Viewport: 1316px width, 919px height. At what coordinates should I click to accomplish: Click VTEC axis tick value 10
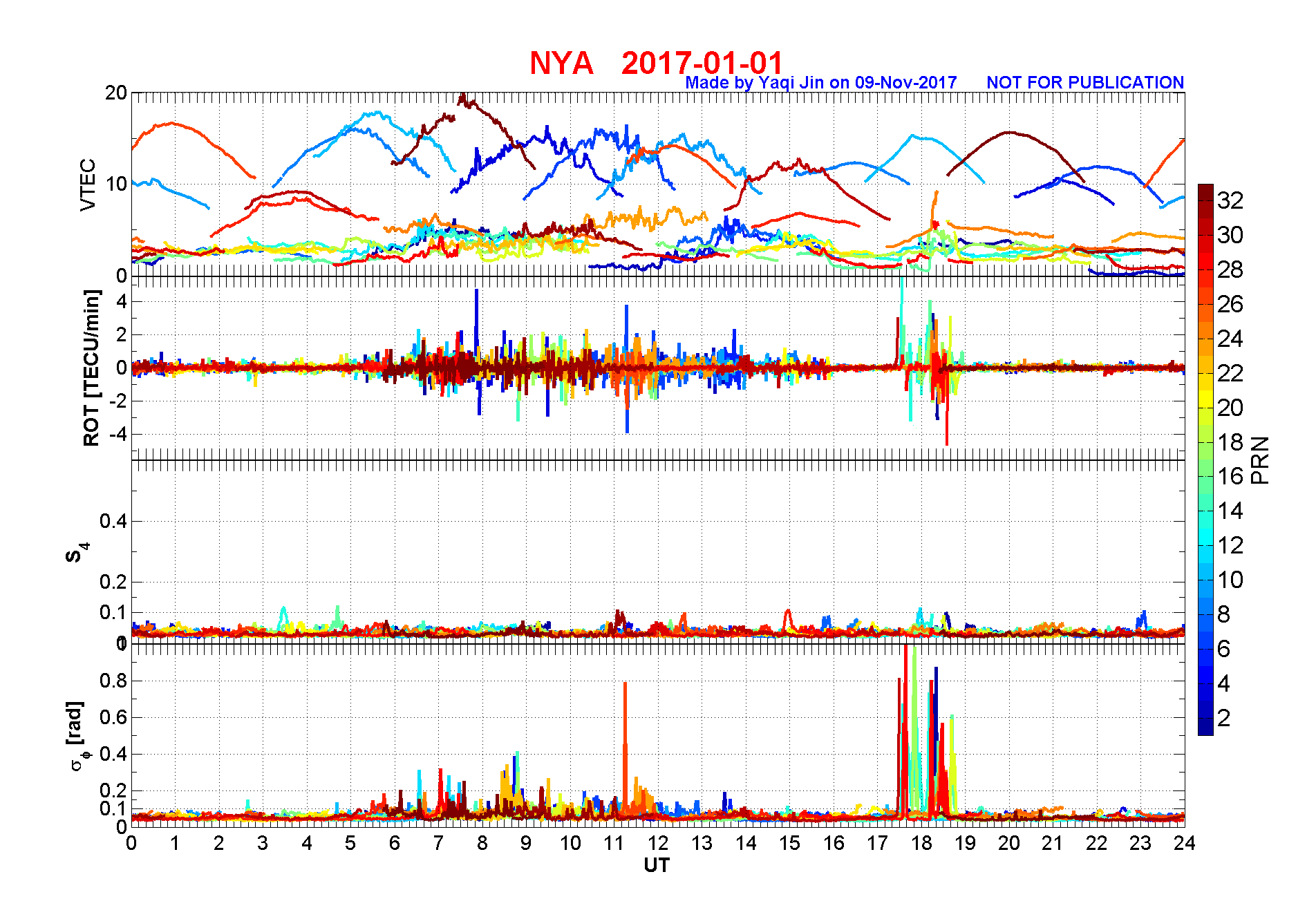(x=116, y=184)
